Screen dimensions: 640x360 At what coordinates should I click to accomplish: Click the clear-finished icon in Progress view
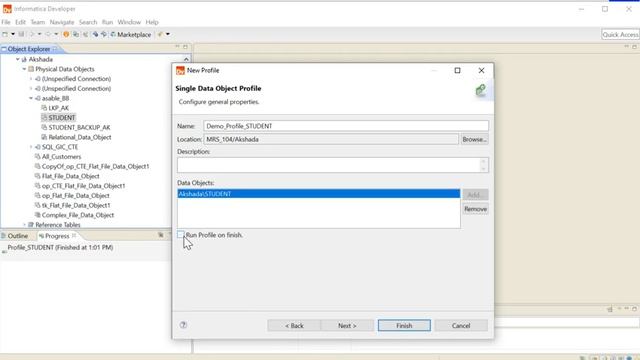pyautogui.click(x=161, y=235)
